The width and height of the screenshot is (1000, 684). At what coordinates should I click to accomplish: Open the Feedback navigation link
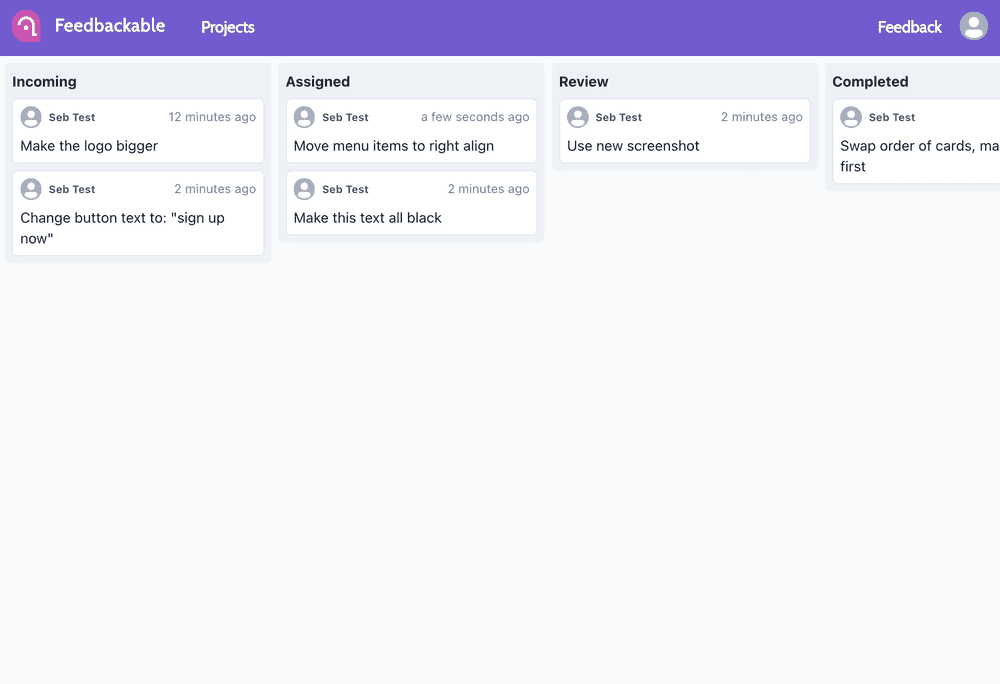(909, 27)
